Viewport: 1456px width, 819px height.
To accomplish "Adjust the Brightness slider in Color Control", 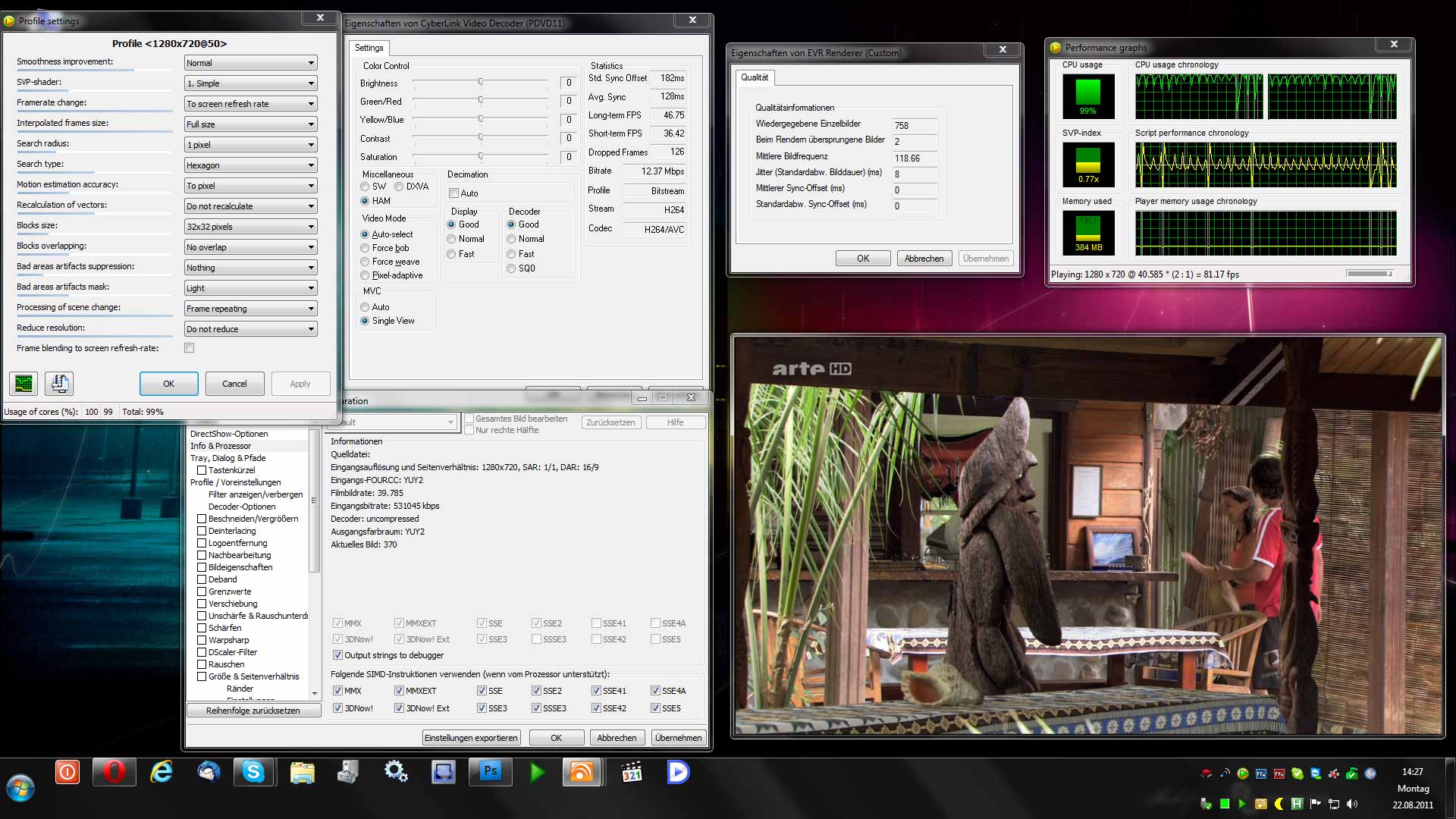I will click(x=481, y=82).
